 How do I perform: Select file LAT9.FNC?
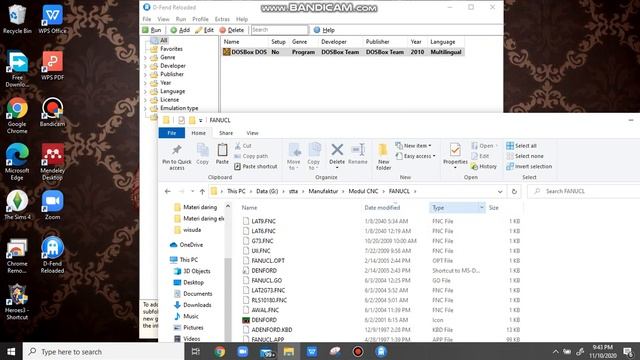tap(263, 221)
